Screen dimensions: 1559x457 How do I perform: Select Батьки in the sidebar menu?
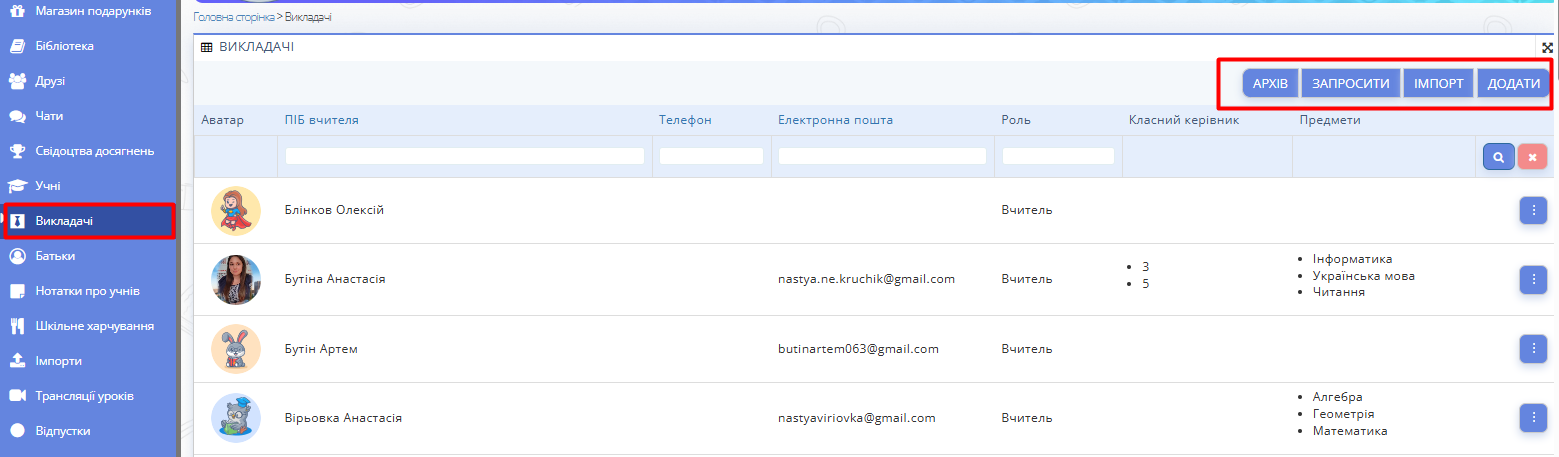click(55, 256)
